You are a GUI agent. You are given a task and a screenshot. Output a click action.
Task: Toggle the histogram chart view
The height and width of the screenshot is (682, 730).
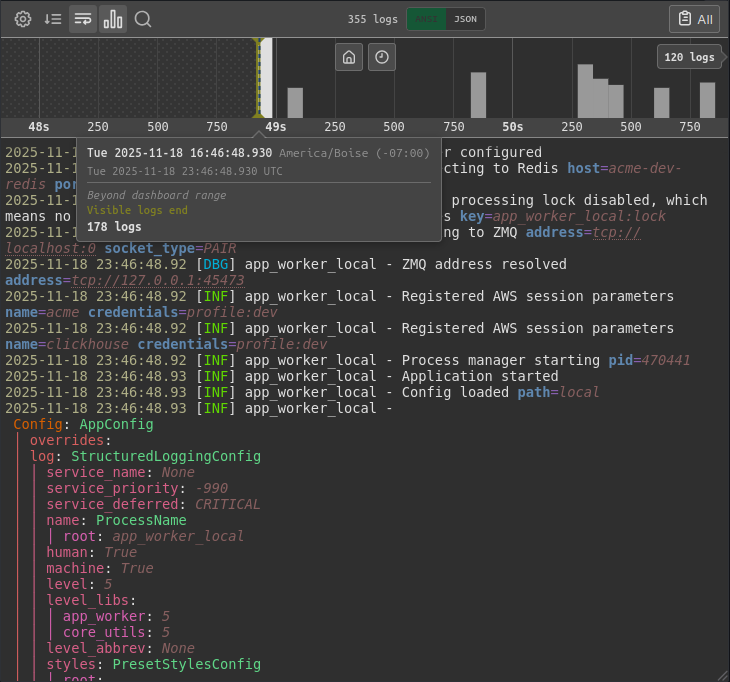113,19
